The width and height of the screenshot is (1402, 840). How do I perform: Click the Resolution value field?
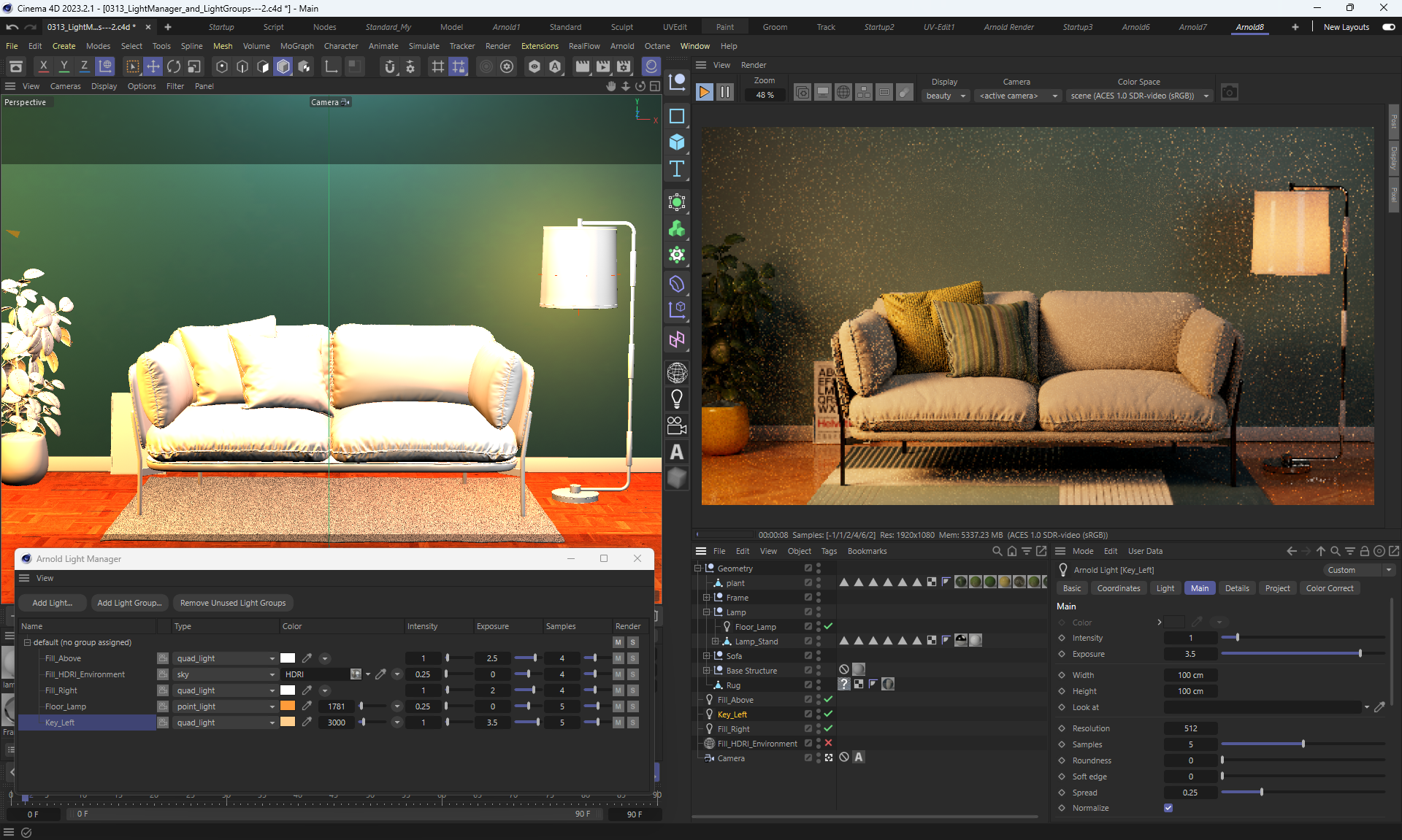(x=1190, y=728)
